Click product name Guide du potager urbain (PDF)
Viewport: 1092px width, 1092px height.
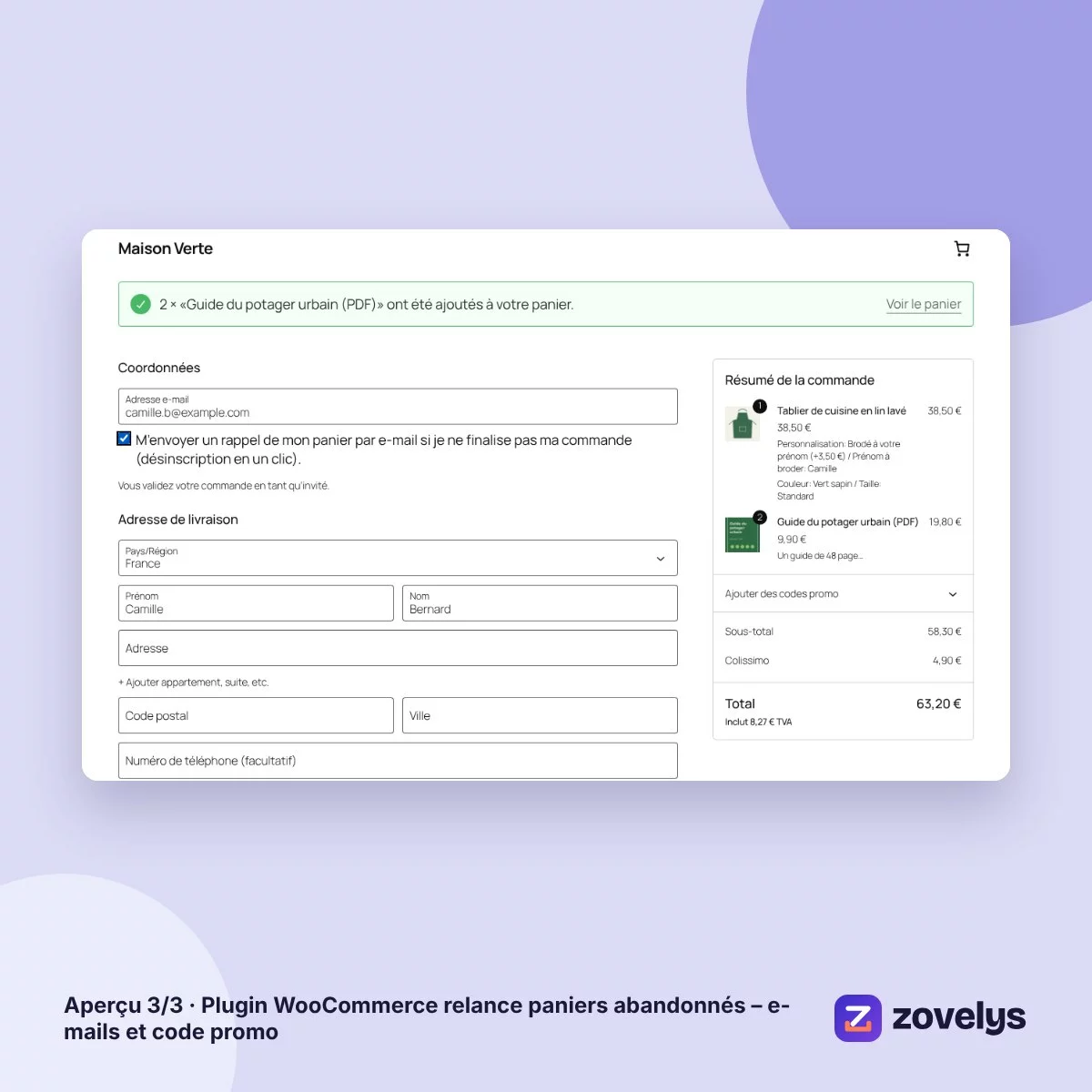847,522
